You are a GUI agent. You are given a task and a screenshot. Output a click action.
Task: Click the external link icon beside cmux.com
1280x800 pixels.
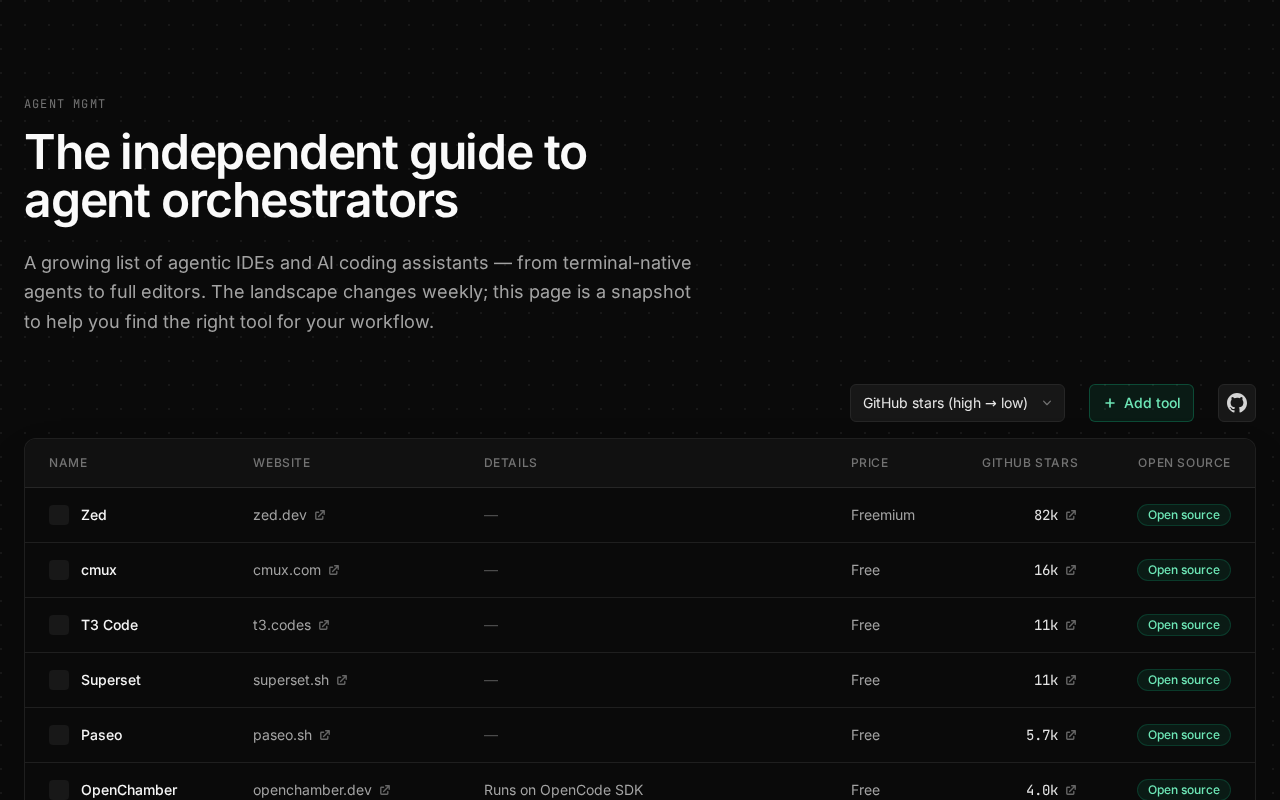334,570
